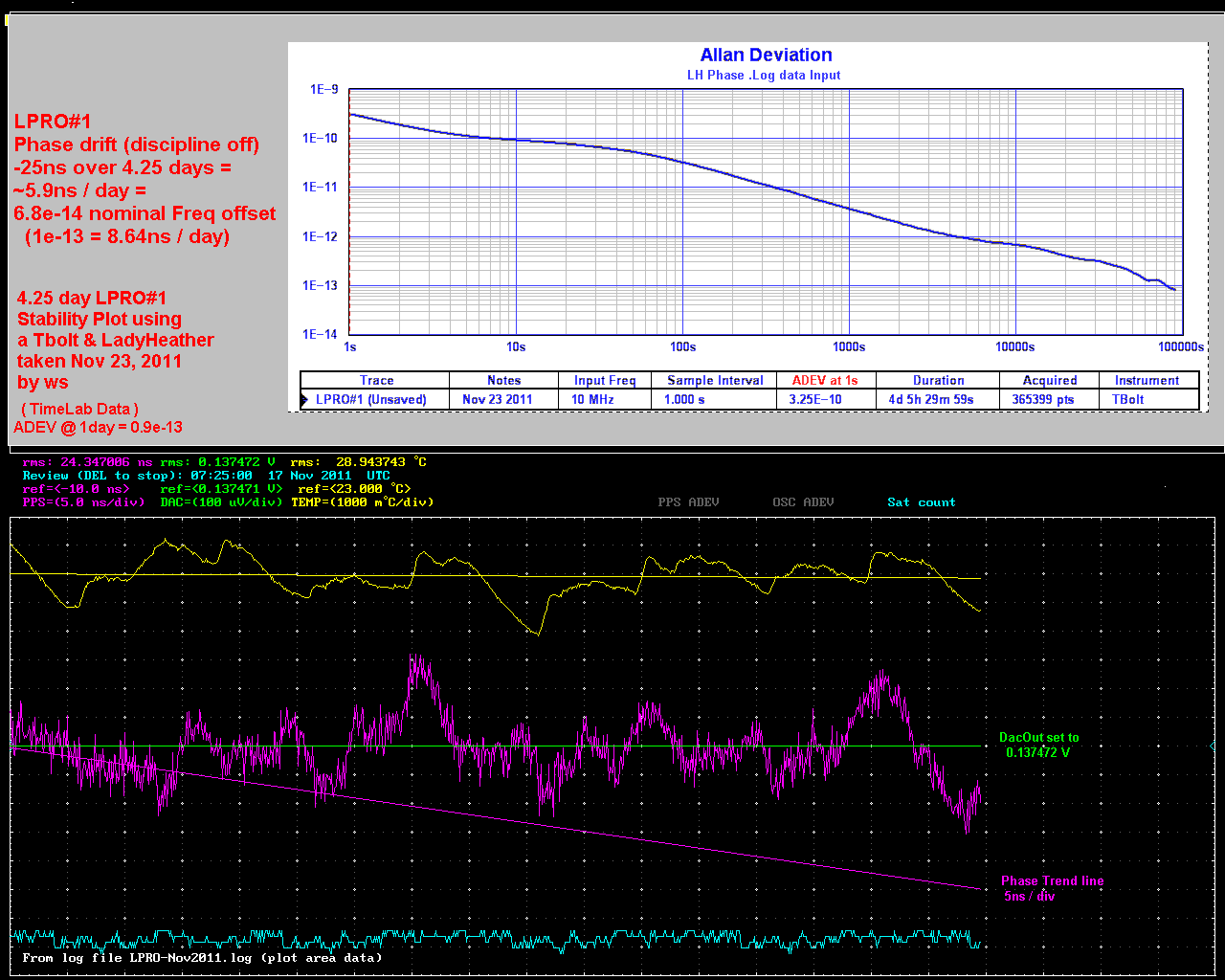Select the red ADEV at 1s header
The image size is (1225, 980).
click(x=824, y=381)
